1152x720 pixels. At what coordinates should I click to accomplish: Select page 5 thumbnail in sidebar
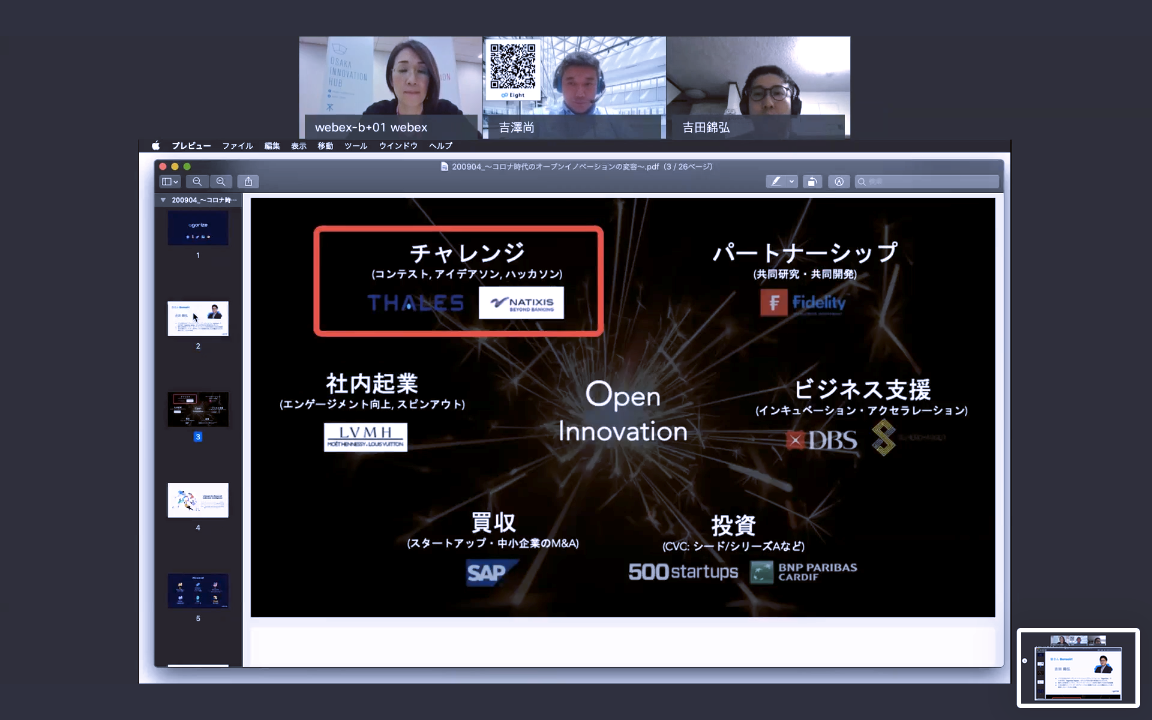[198, 591]
